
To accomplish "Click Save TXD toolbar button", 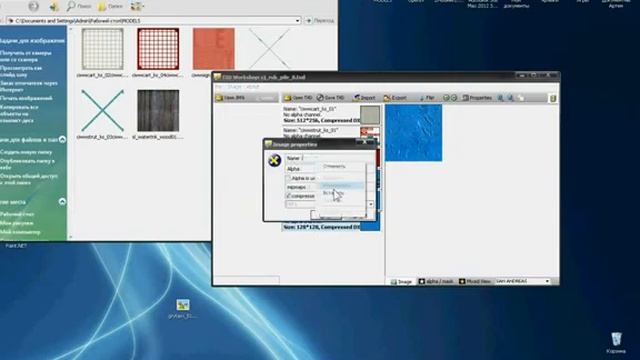I will point(331,98).
